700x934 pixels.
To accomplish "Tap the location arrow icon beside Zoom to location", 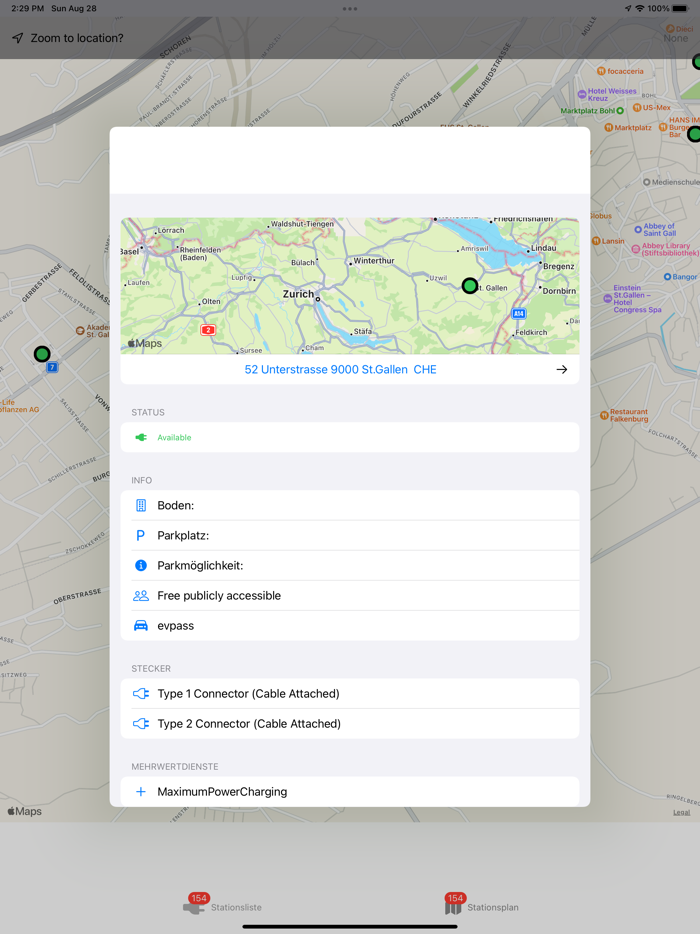I will coord(18,38).
